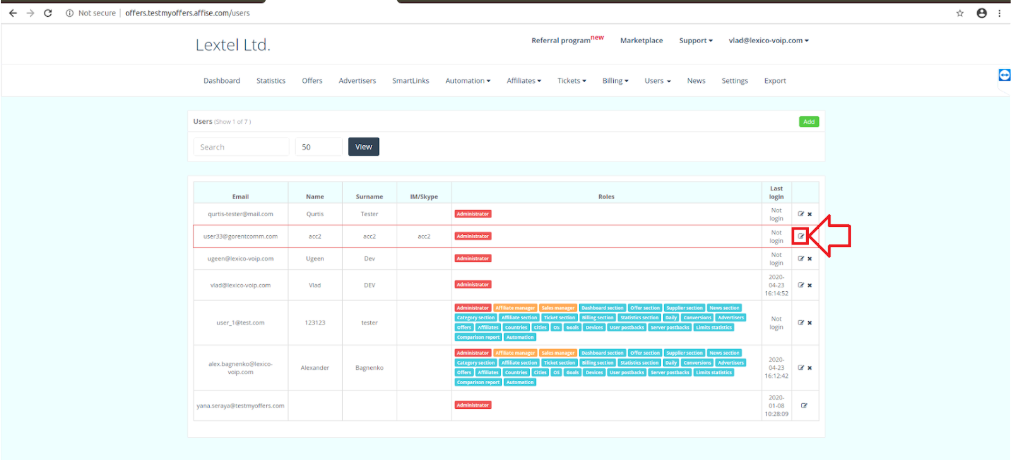Delete the alex.bagnenko user row
1011x460 pixels.
[x=809, y=367]
